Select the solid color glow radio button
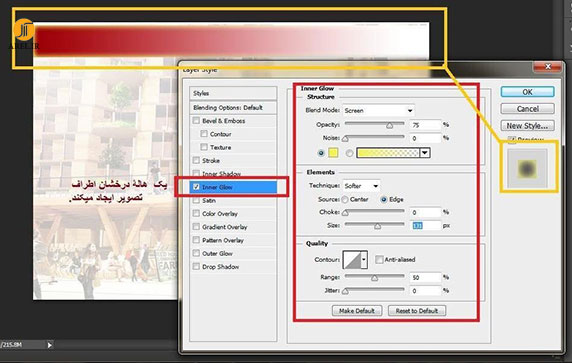572x363 pixels. [321, 153]
